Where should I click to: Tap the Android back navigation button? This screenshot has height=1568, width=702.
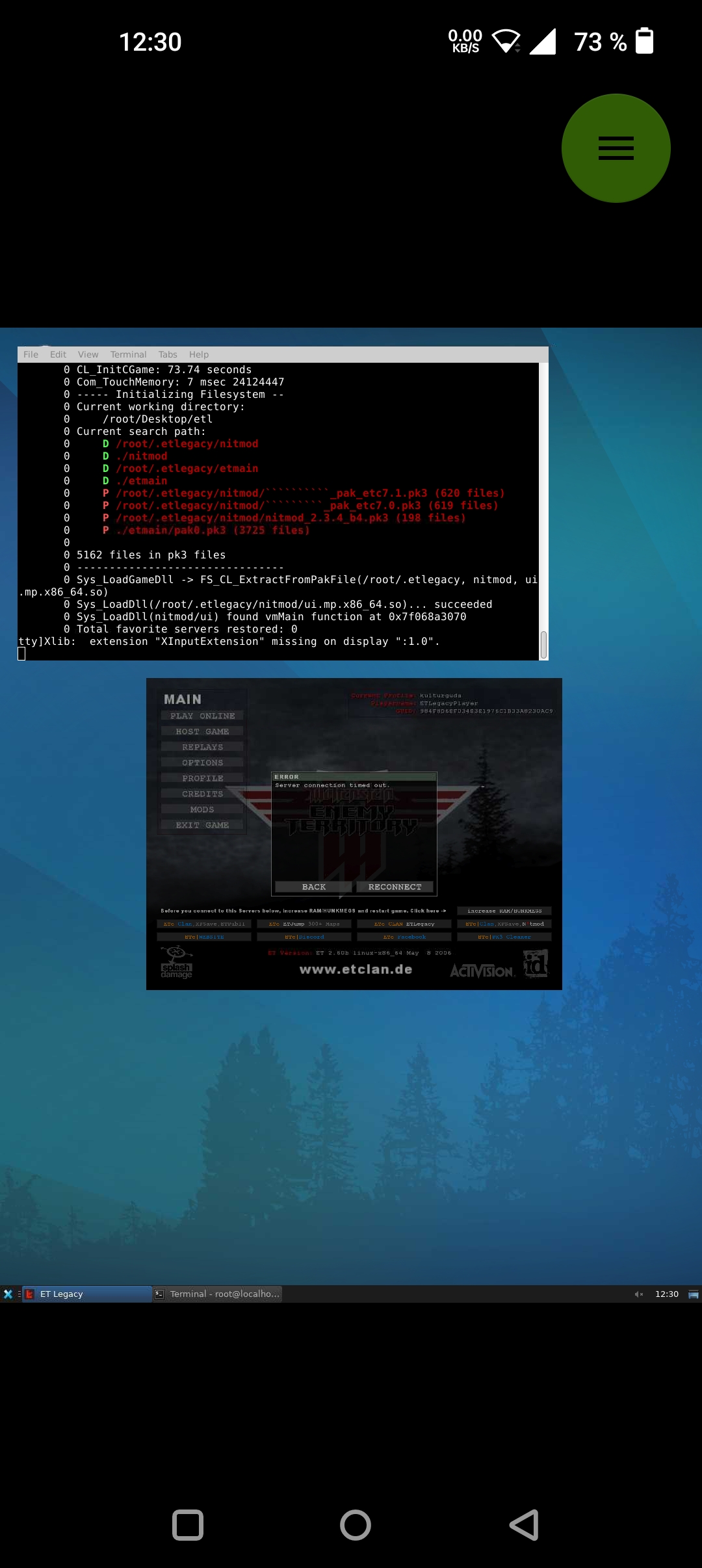(x=524, y=1525)
